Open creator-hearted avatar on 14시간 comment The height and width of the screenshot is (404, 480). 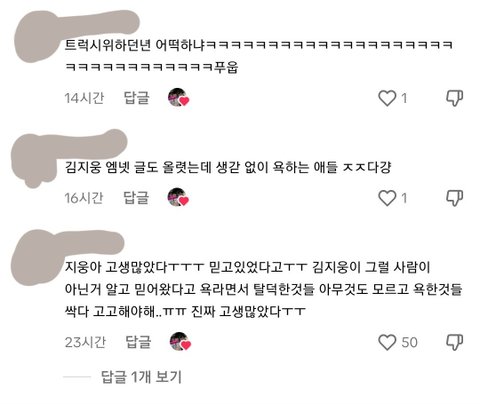(x=179, y=98)
